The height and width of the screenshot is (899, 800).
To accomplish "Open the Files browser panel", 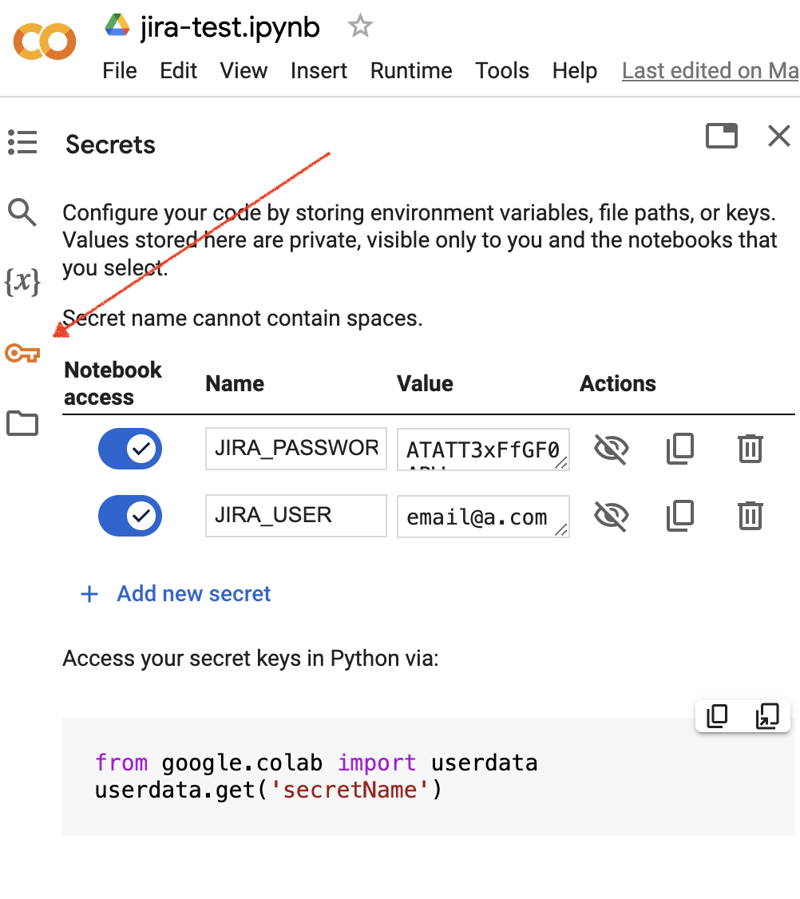I will (22, 423).
